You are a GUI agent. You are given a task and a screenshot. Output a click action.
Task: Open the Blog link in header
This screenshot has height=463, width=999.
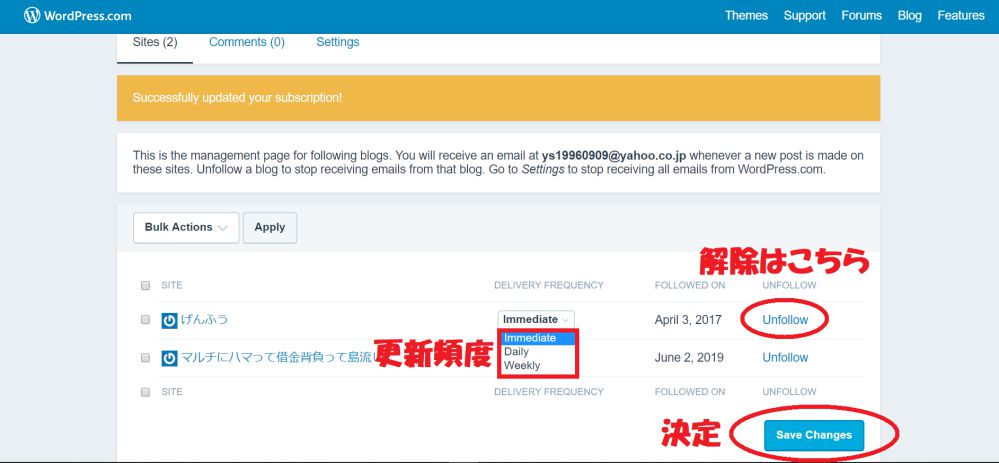point(909,15)
